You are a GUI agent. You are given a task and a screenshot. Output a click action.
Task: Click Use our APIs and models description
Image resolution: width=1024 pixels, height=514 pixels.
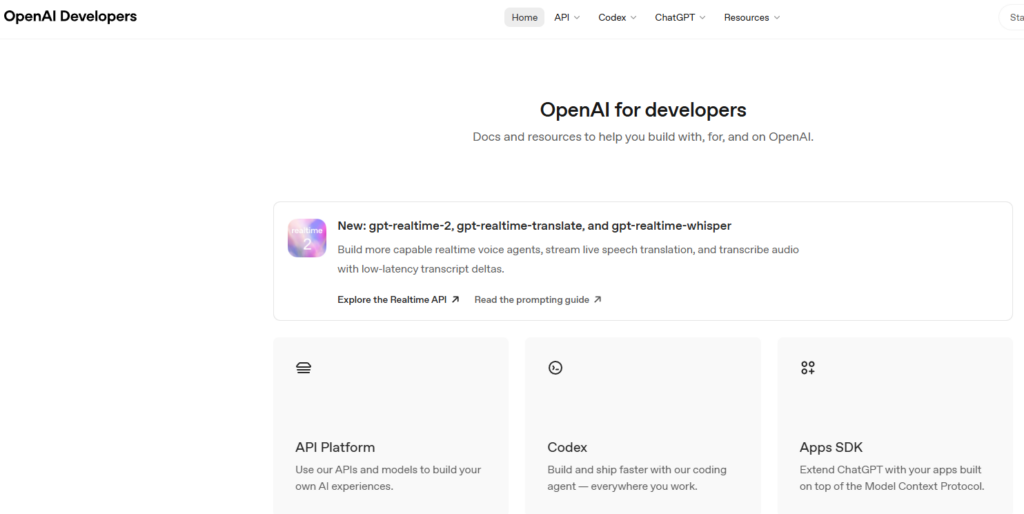click(x=388, y=478)
